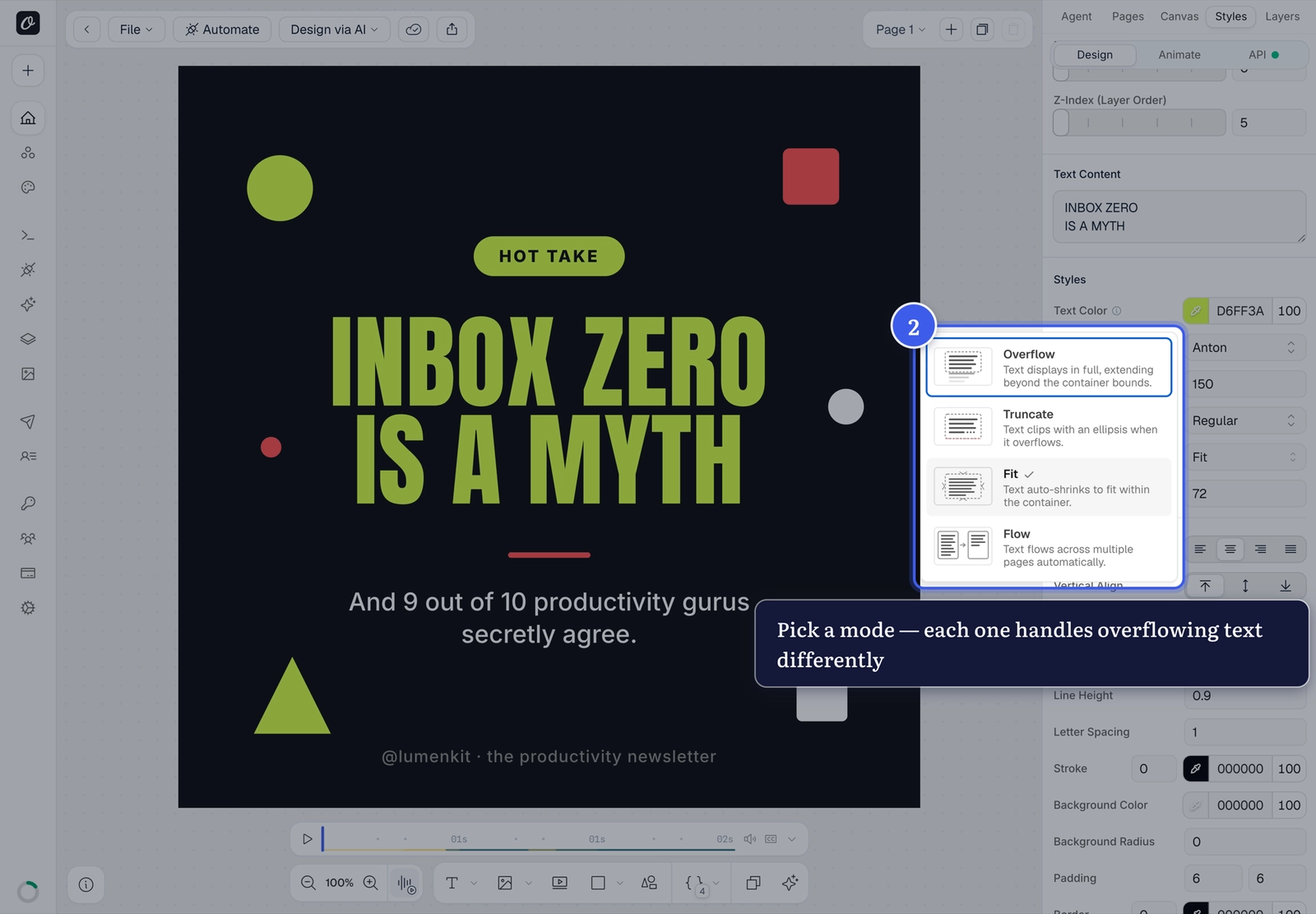
Task: Switch to the Pages tab
Action: [x=1128, y=16]
